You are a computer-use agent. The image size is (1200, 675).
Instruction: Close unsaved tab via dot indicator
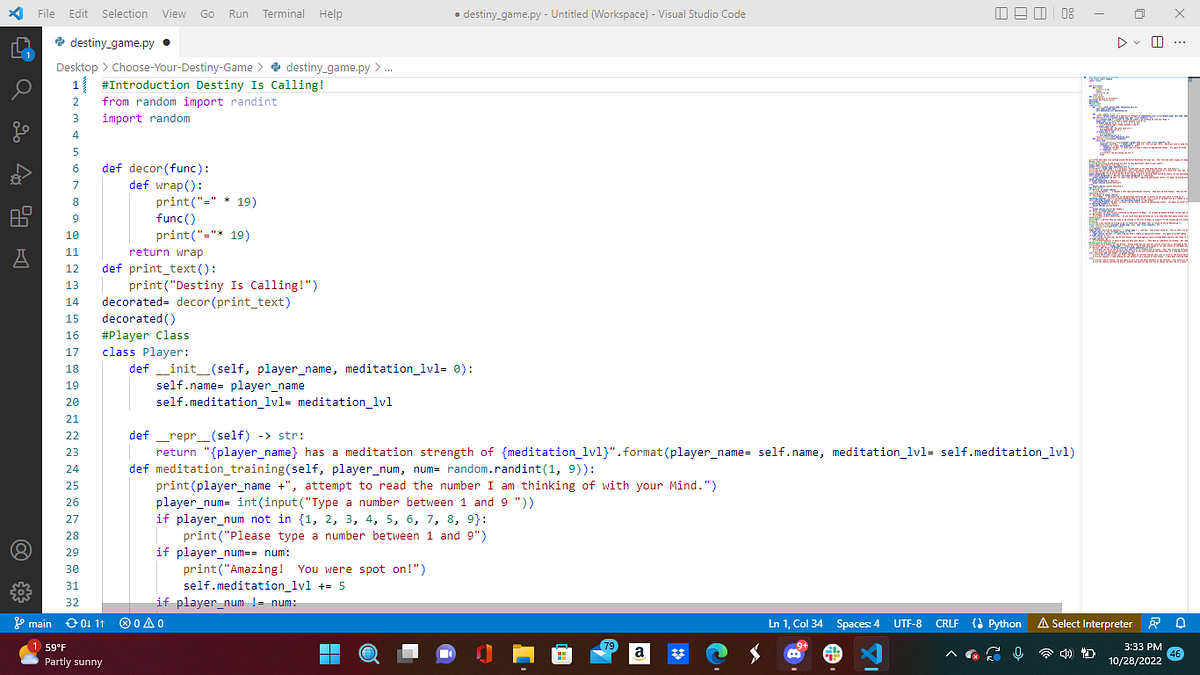point(165,43)
